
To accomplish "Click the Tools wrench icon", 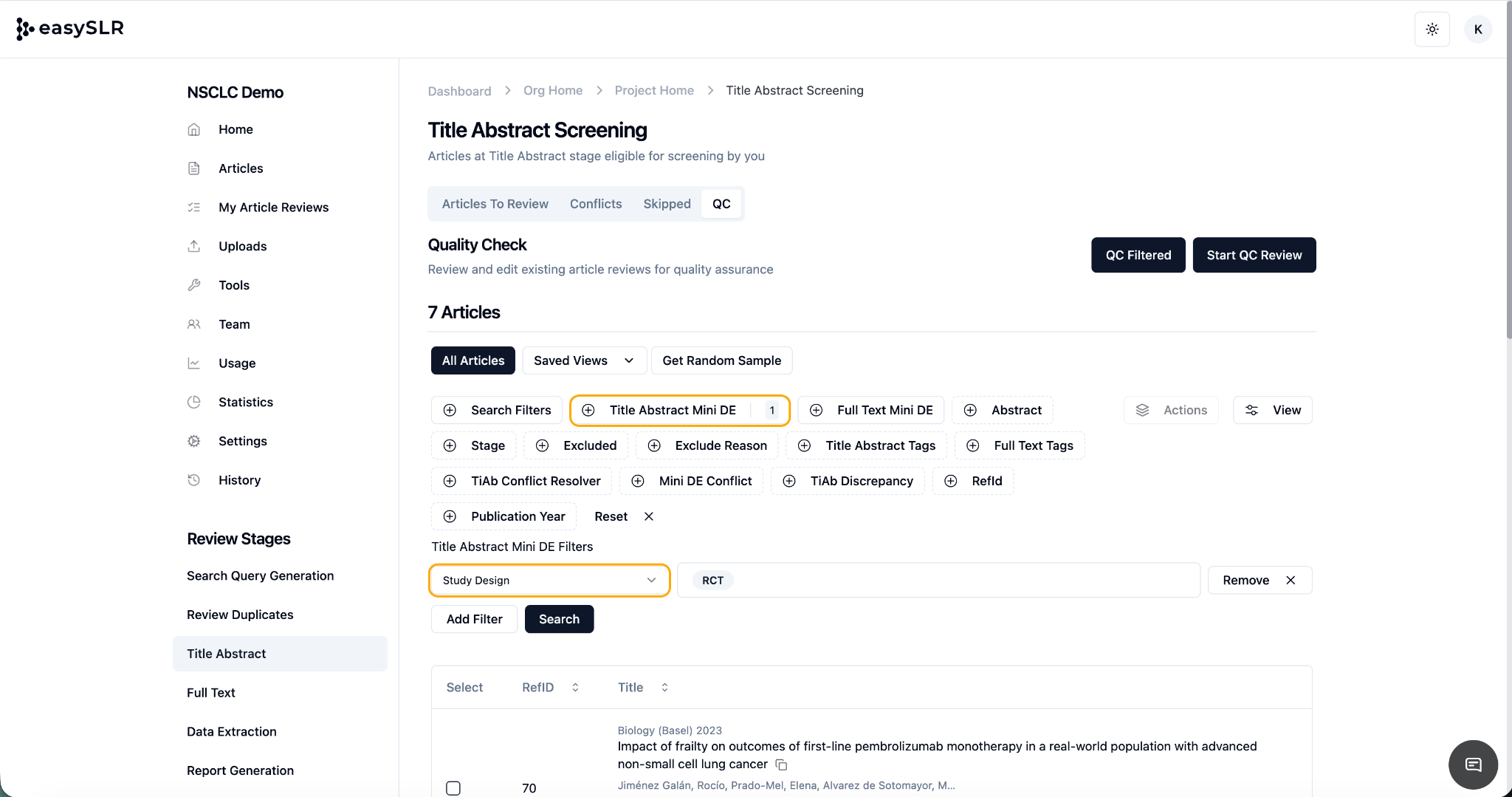I will [x=194, y=285].
